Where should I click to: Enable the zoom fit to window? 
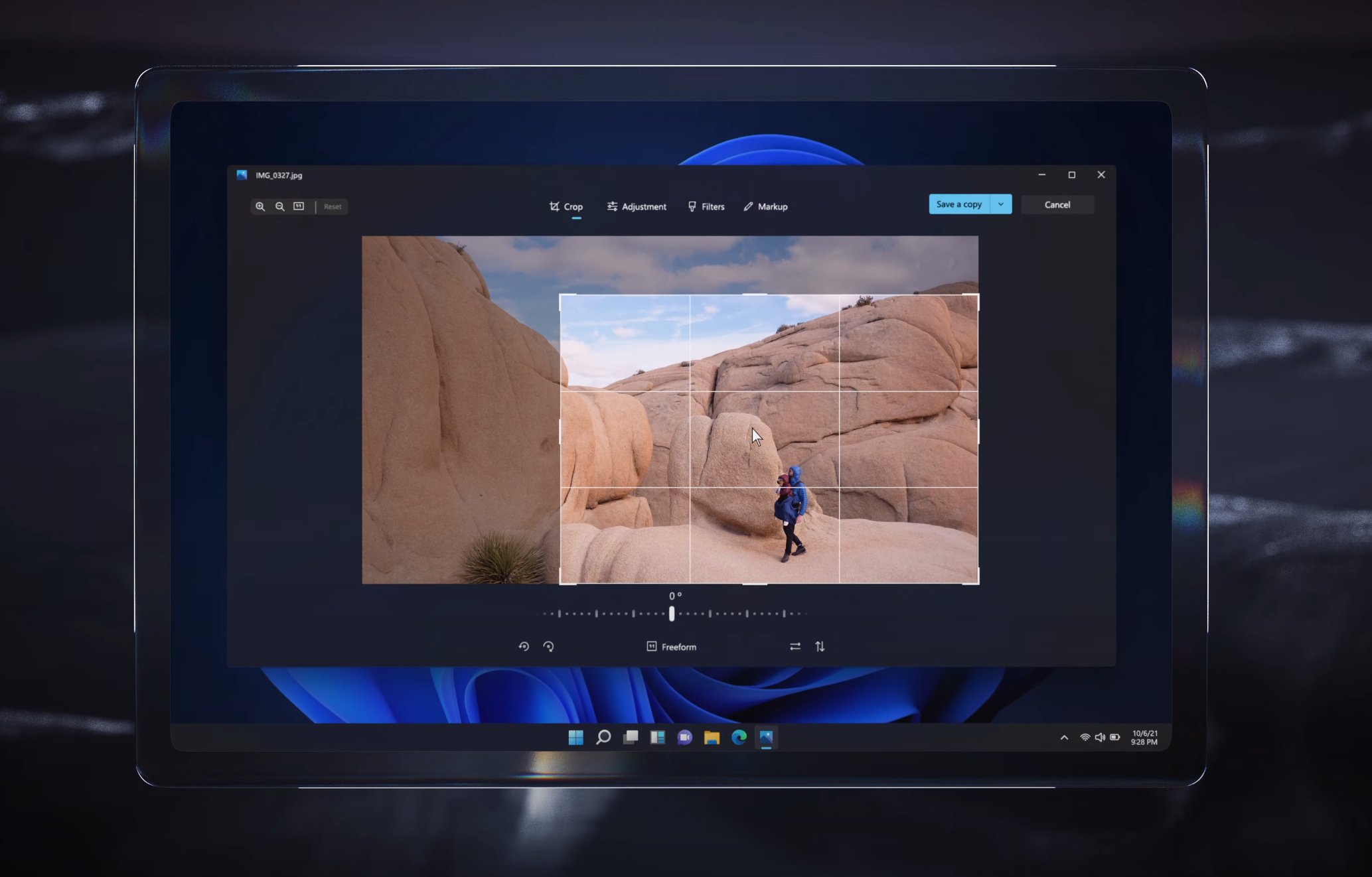pos(300,207)
